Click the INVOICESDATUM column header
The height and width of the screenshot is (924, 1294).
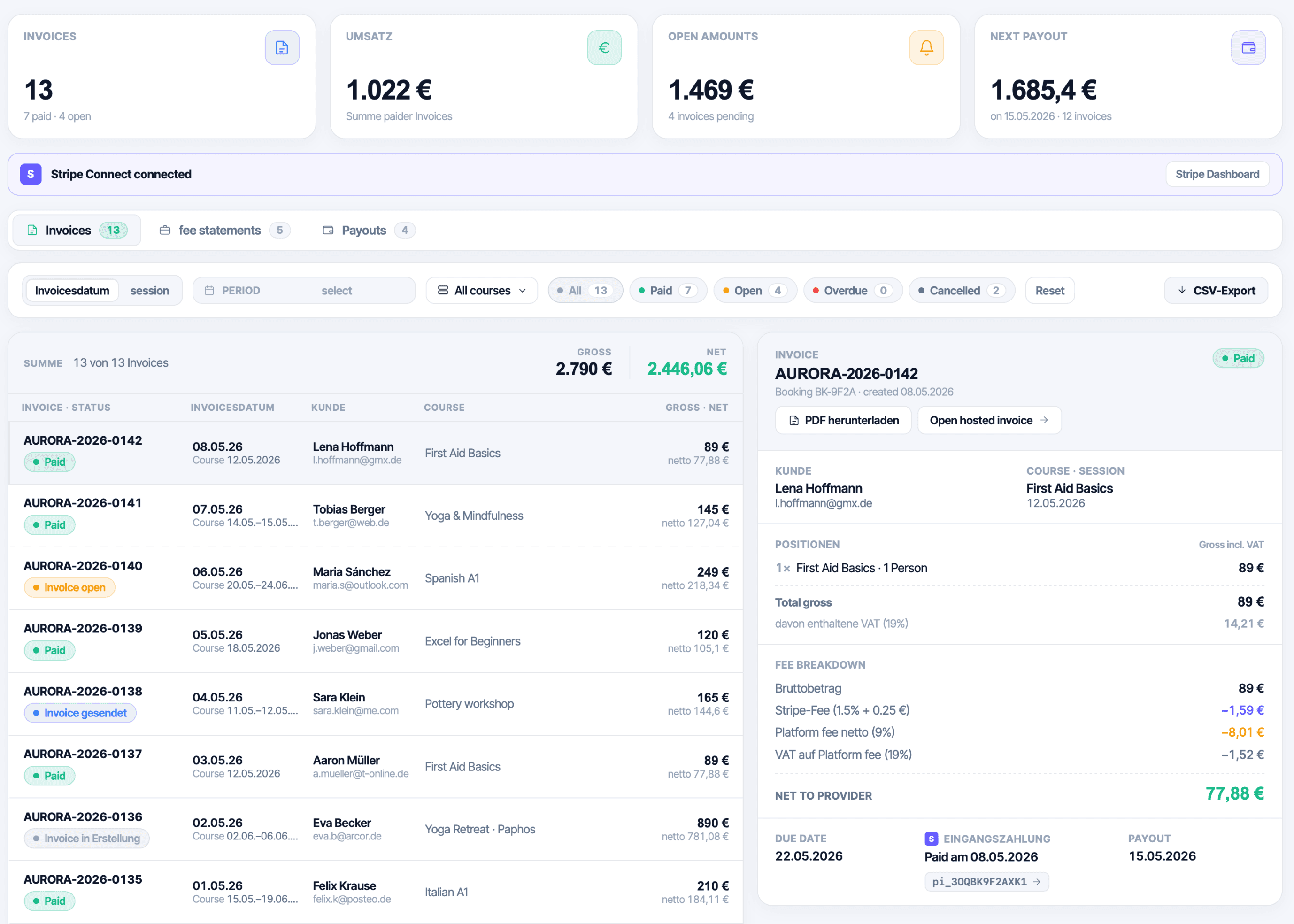pos(232,408)
